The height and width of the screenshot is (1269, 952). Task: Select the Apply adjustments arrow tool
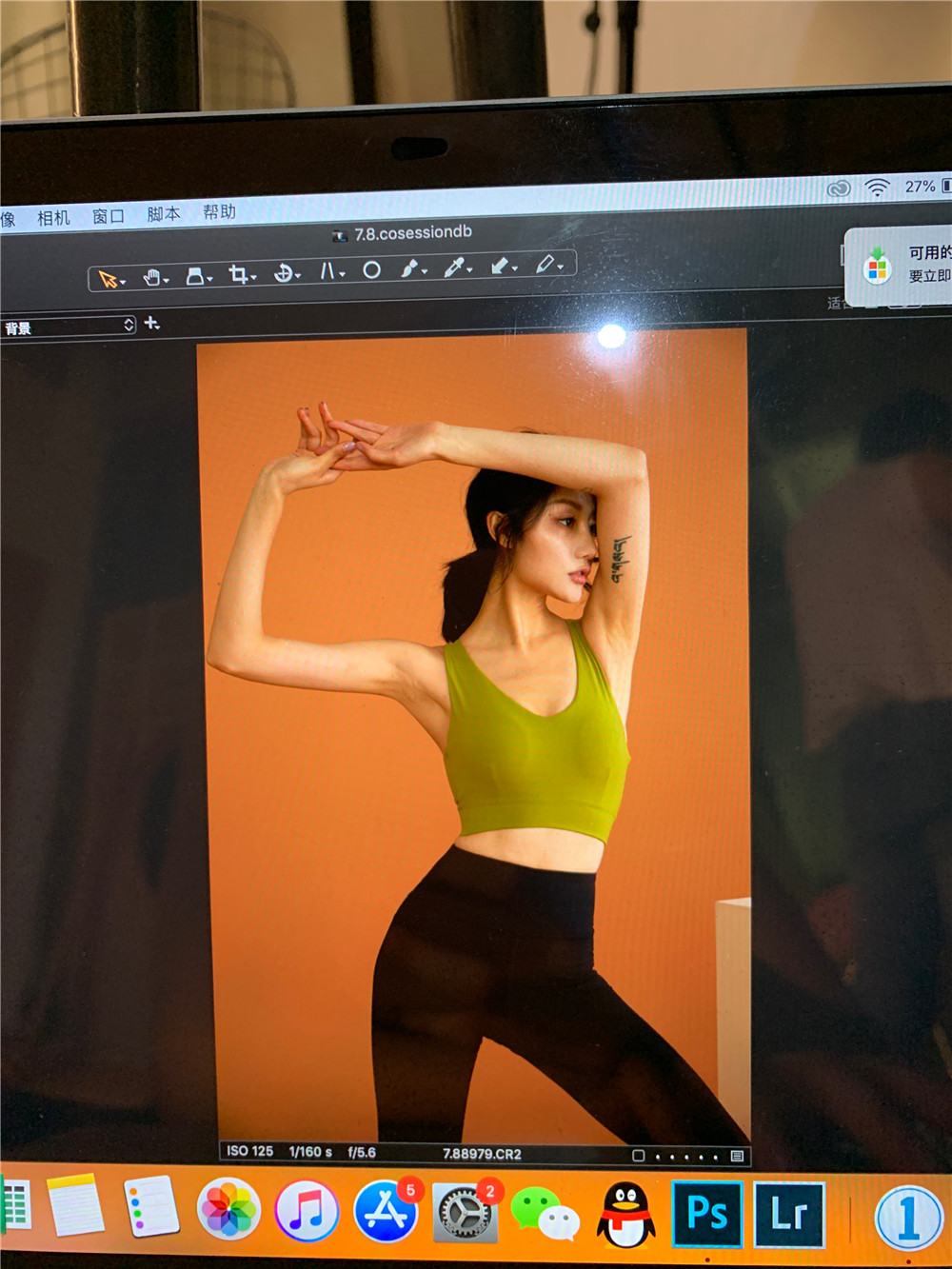point(500,266)
